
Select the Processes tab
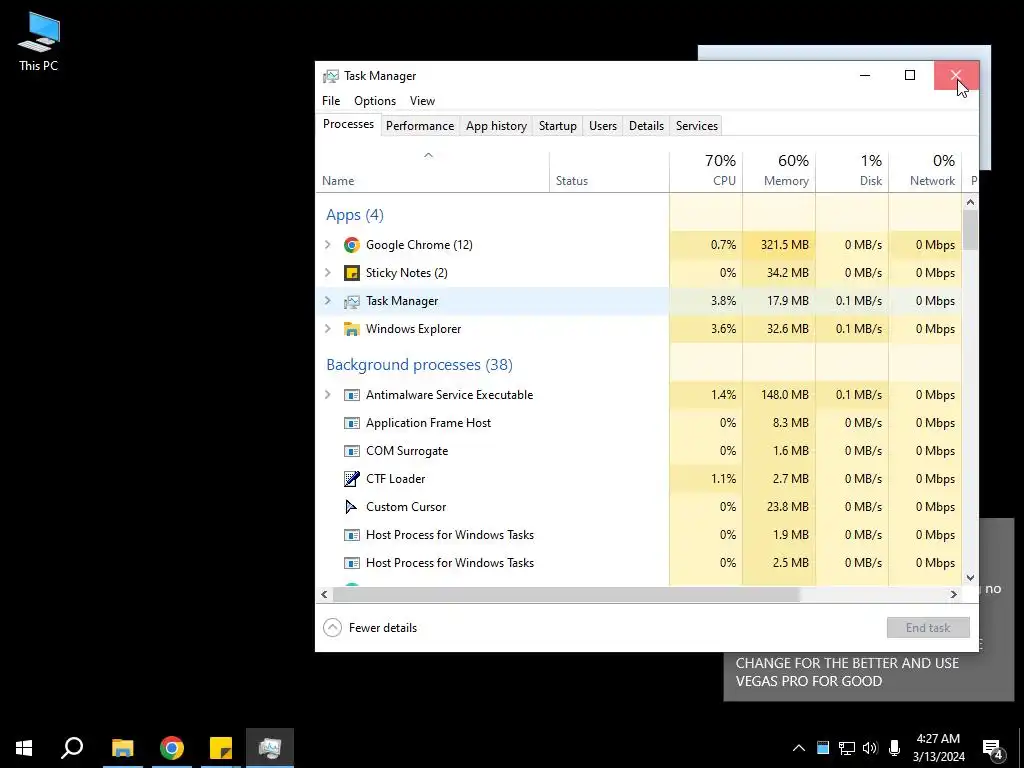tap(348, 124)
